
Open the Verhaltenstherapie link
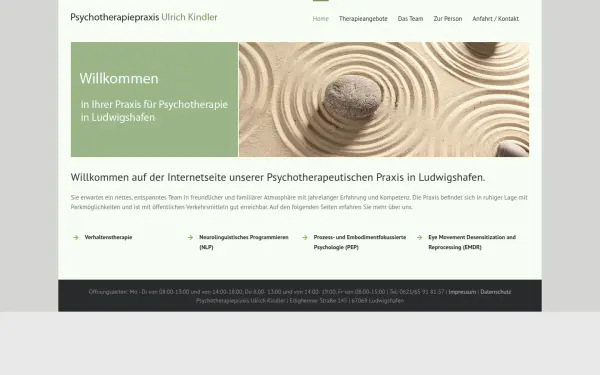coord(108,237)
